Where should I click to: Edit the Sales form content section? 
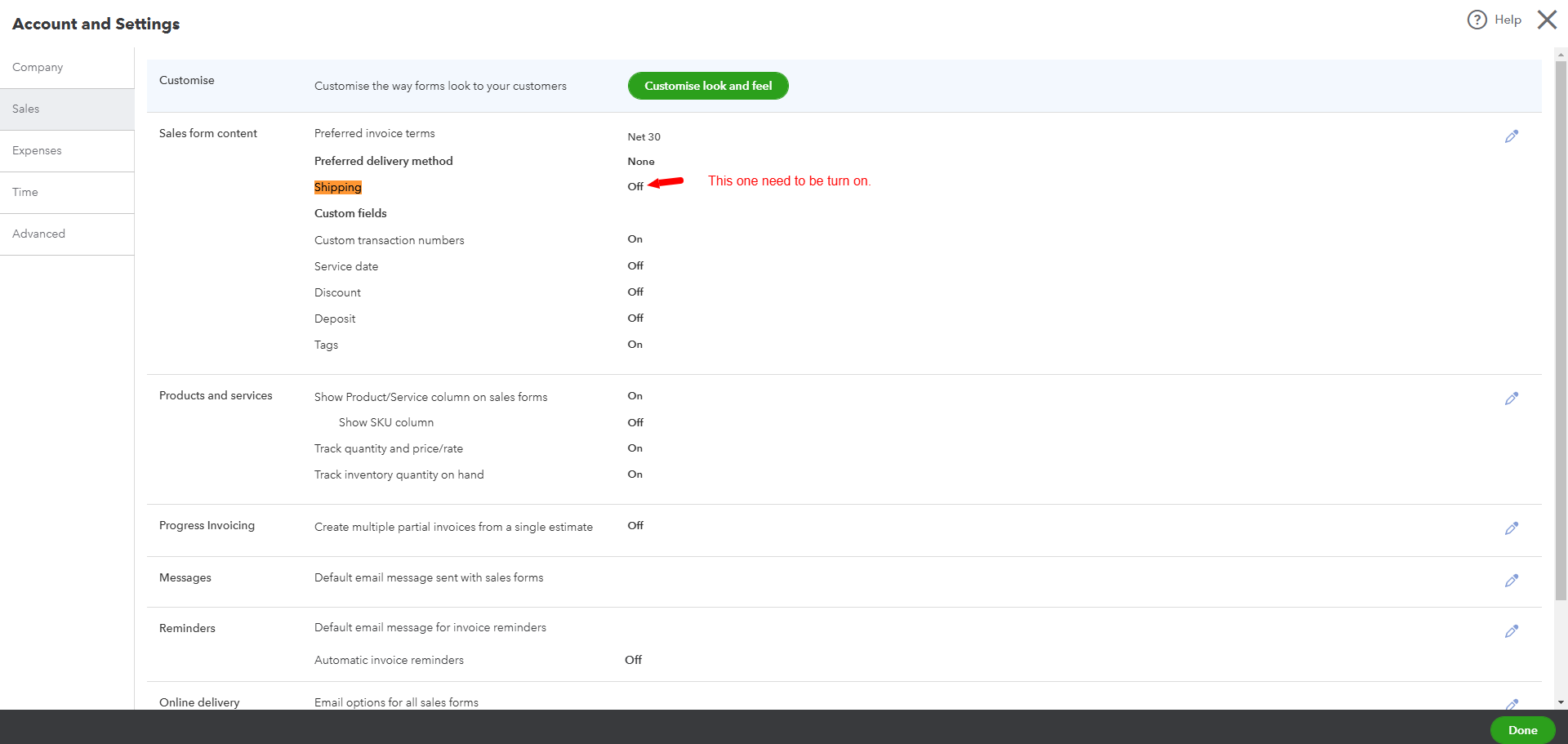click(1512, 136)
